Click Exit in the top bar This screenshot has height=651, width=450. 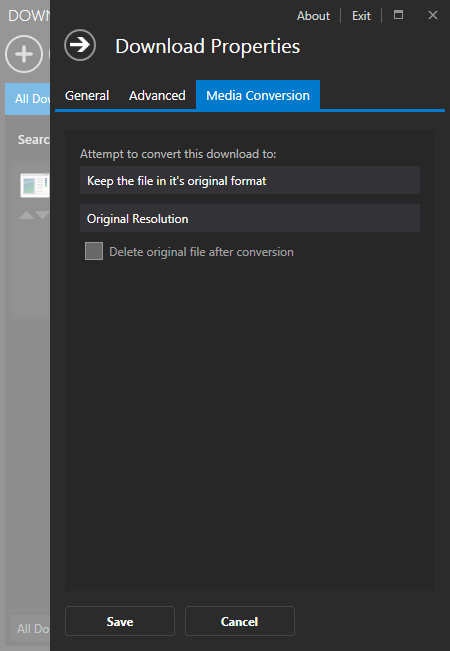[361, 16]
